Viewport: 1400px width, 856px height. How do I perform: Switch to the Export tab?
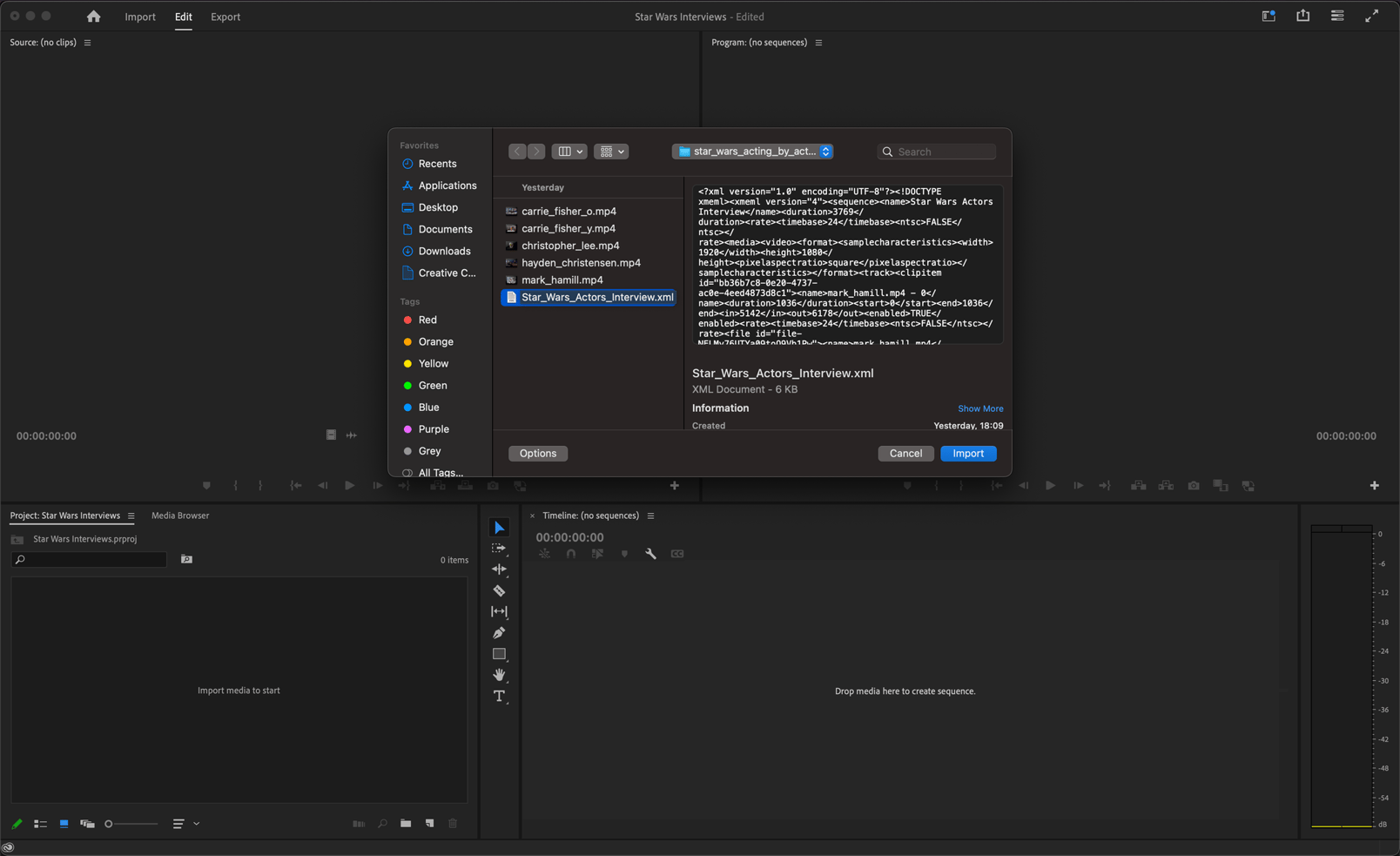point(225,17)
